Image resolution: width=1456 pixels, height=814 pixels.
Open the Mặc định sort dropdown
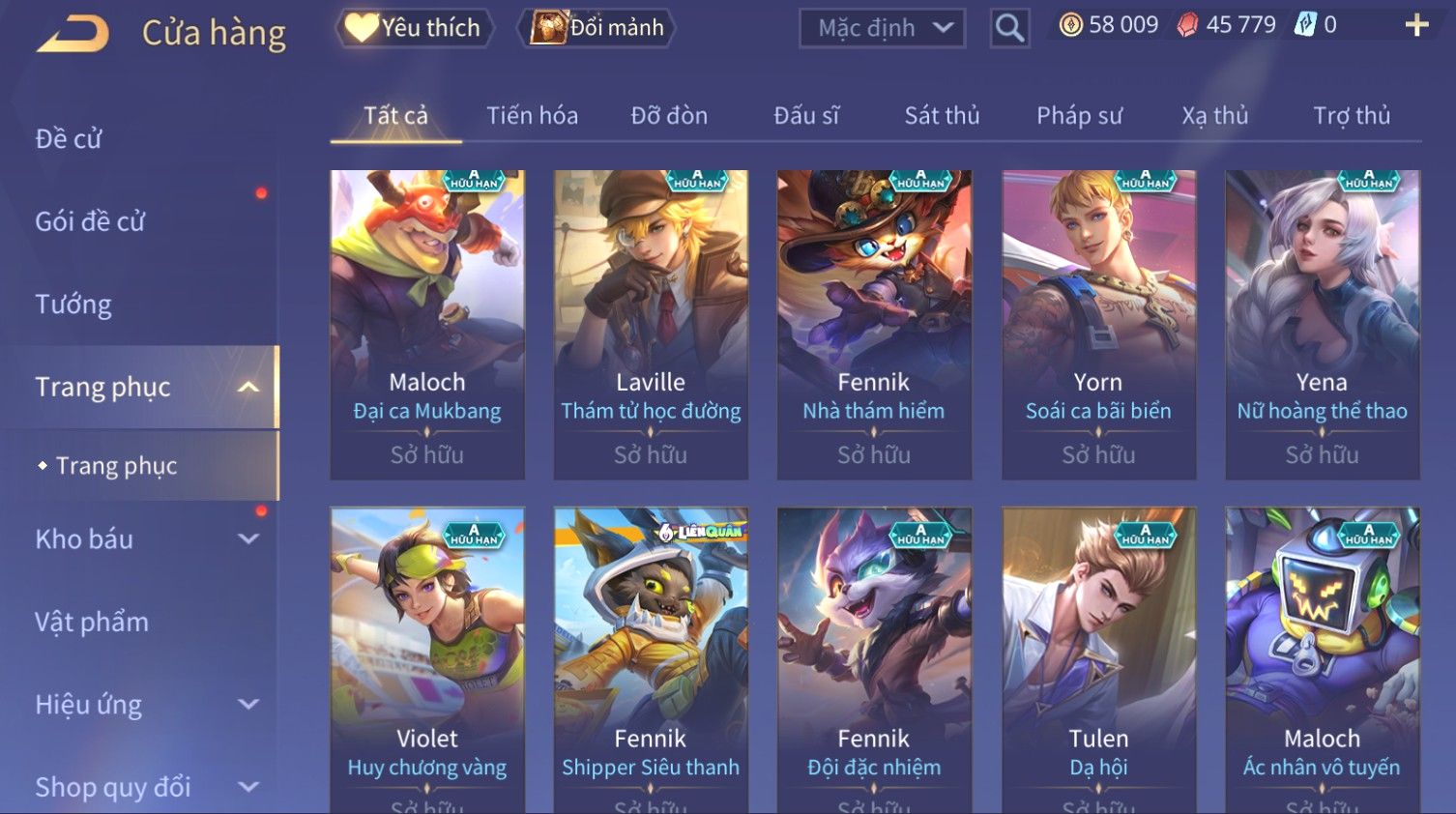click(x=883, y=28)
